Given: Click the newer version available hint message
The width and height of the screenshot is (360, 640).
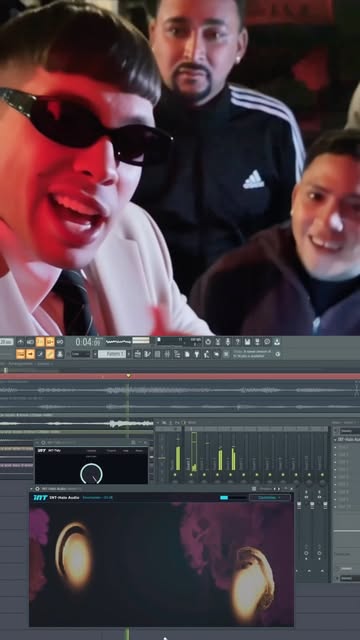Looking at the screenshot, I should coord(252,354).
